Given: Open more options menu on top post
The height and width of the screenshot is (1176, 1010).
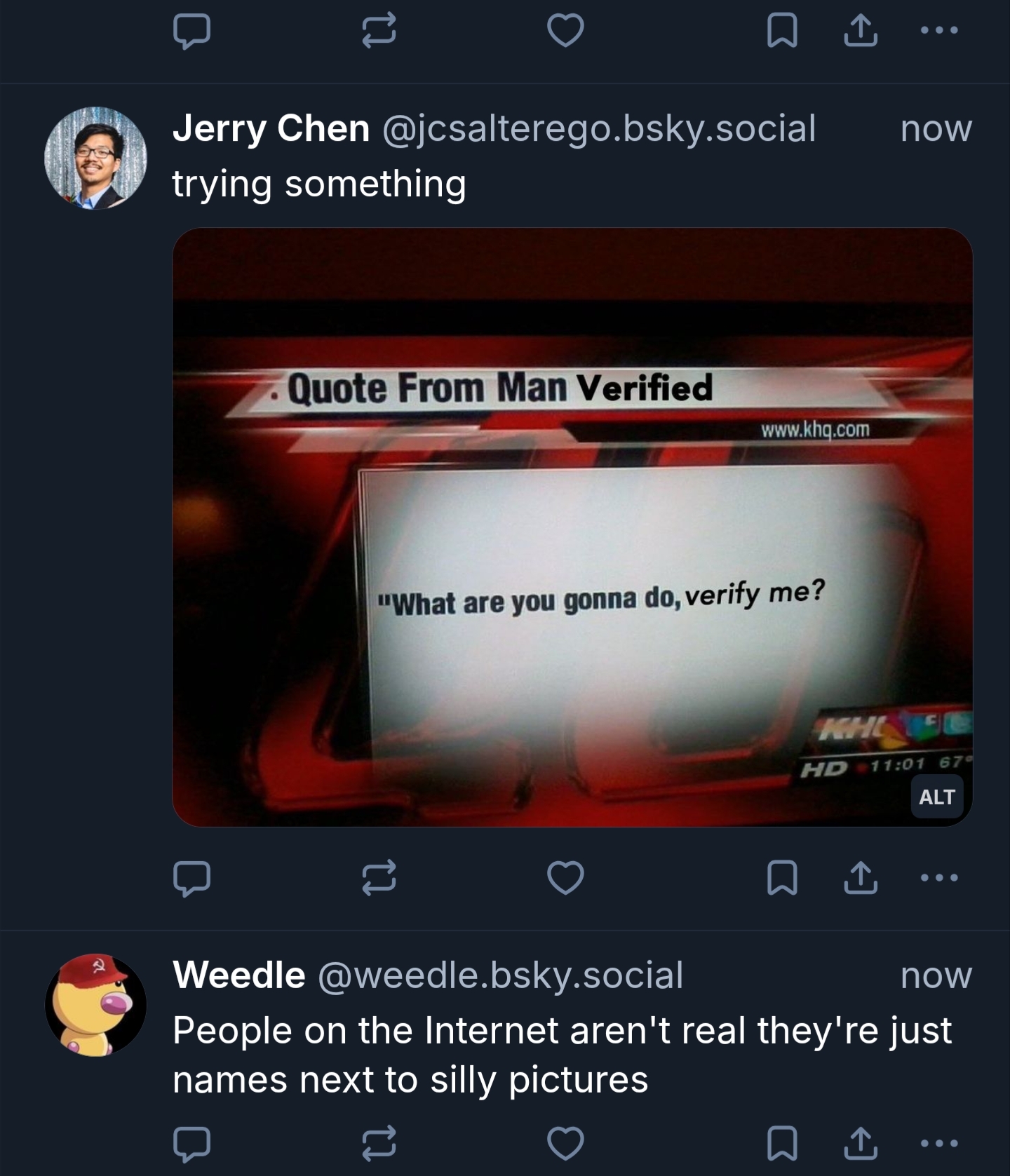Looking at the screenshot, I should click(x=938, y=31).
